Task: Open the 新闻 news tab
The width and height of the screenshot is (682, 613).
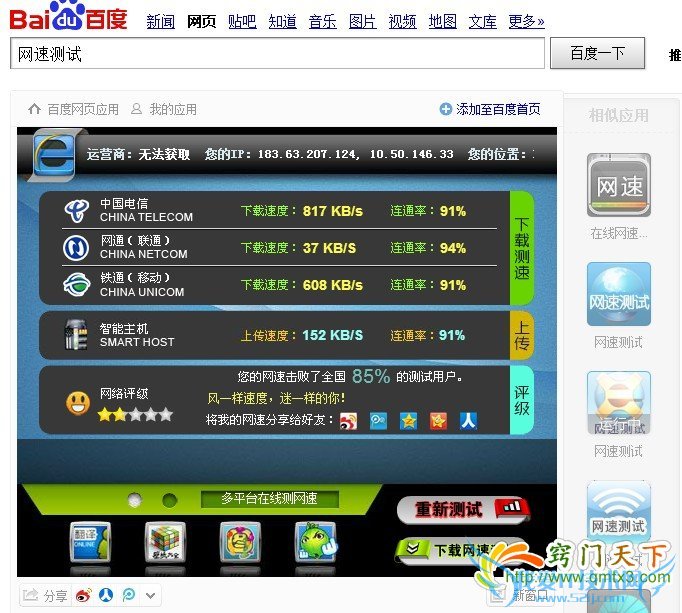Action: [x=160, y=21]
